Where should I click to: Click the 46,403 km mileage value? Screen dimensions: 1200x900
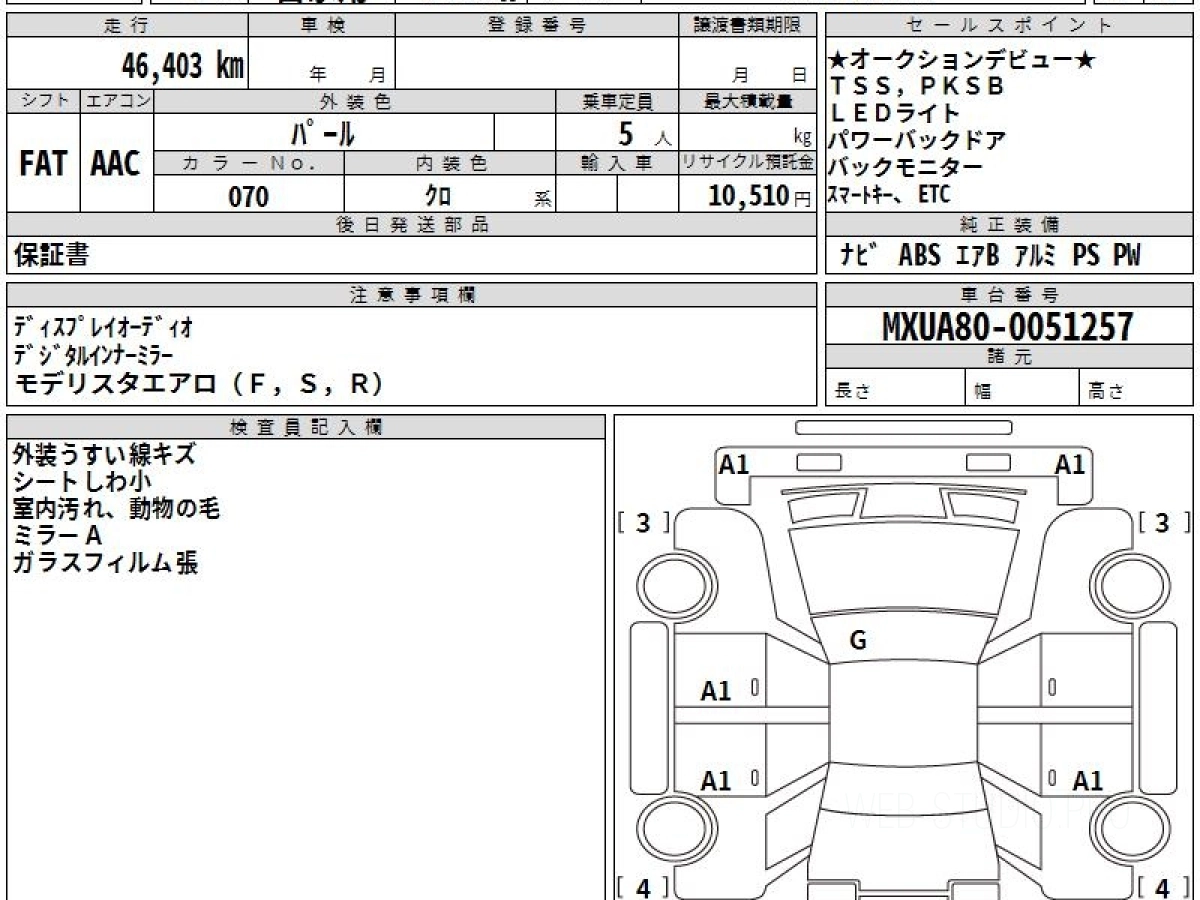[182, 66]
